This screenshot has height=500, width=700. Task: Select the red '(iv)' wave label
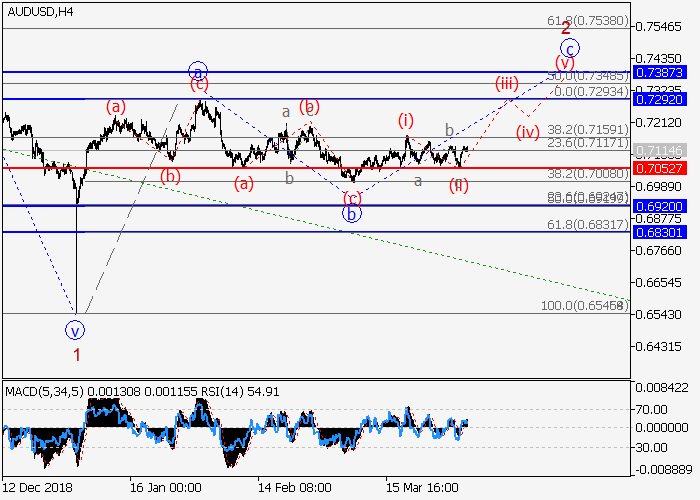pos(528,132)
